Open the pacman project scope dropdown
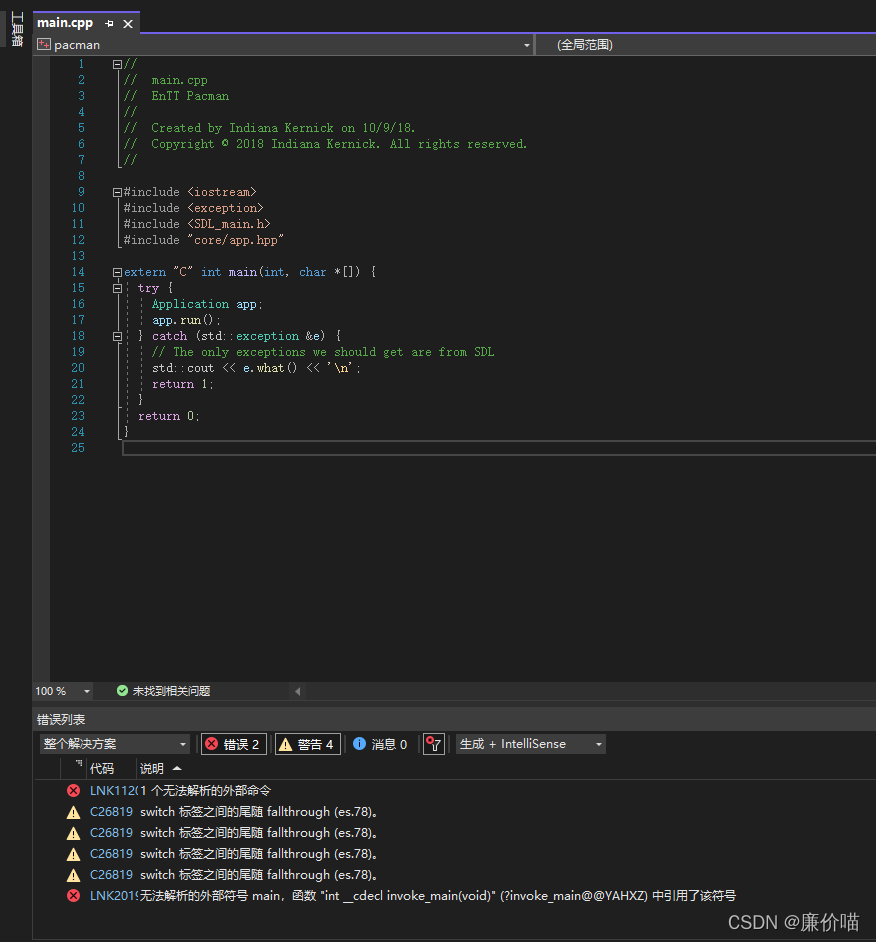The height and width of the screenshot is (942, 876). [x=526, y=45]
